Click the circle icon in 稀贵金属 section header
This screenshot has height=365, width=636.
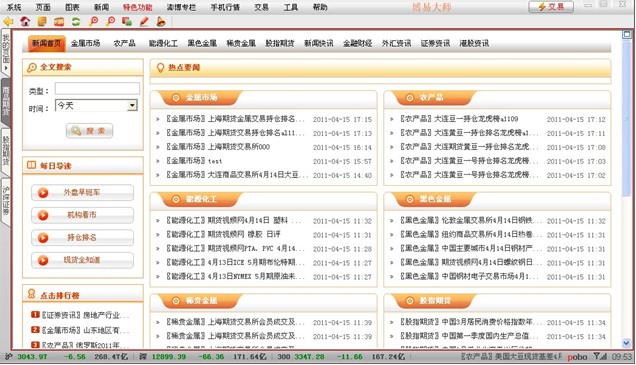point(176,301)
